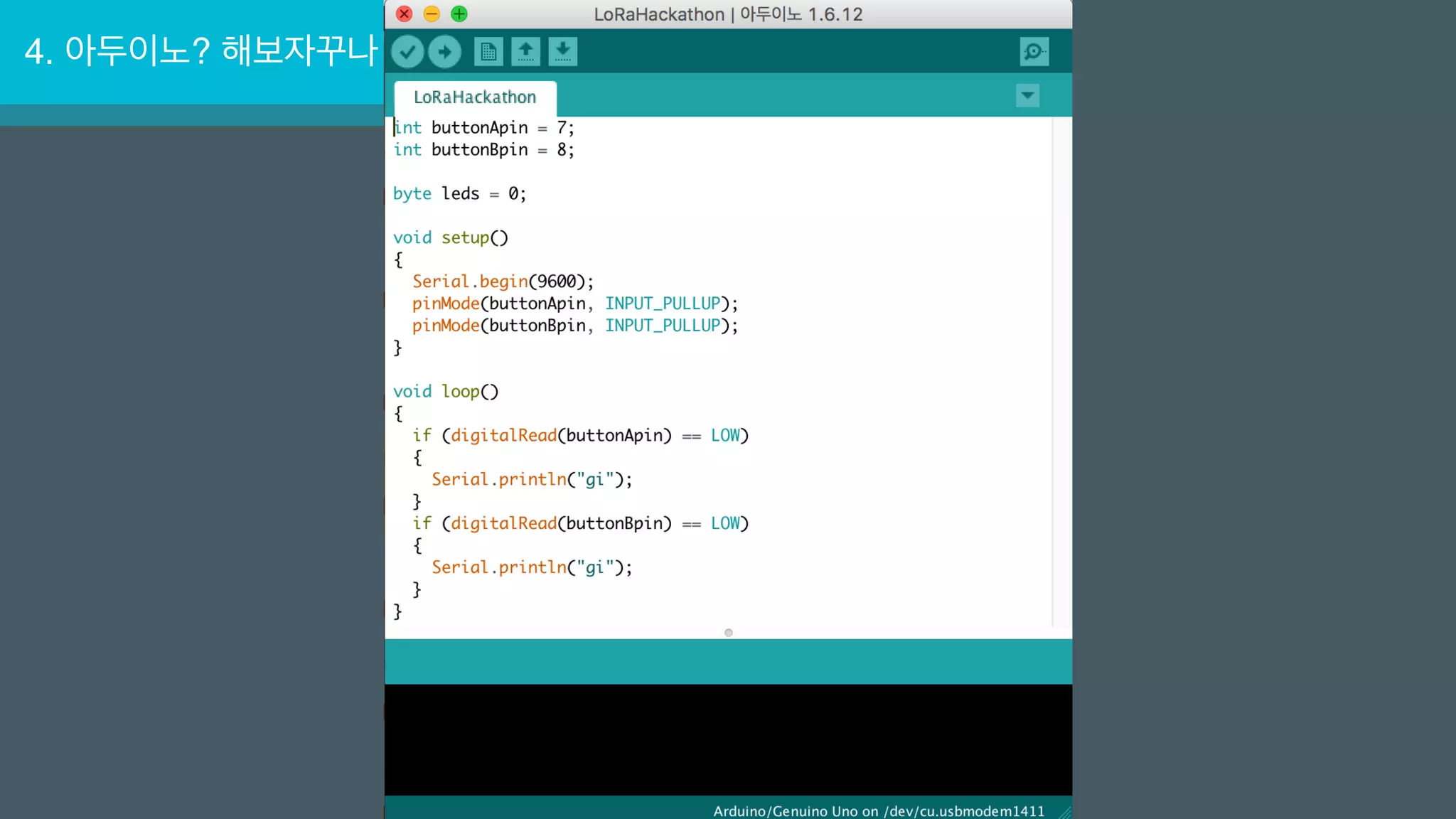Click the Open sketch up-arrow icon
The height and width of the screenshot is (819, 1456).
coord(525,52)
